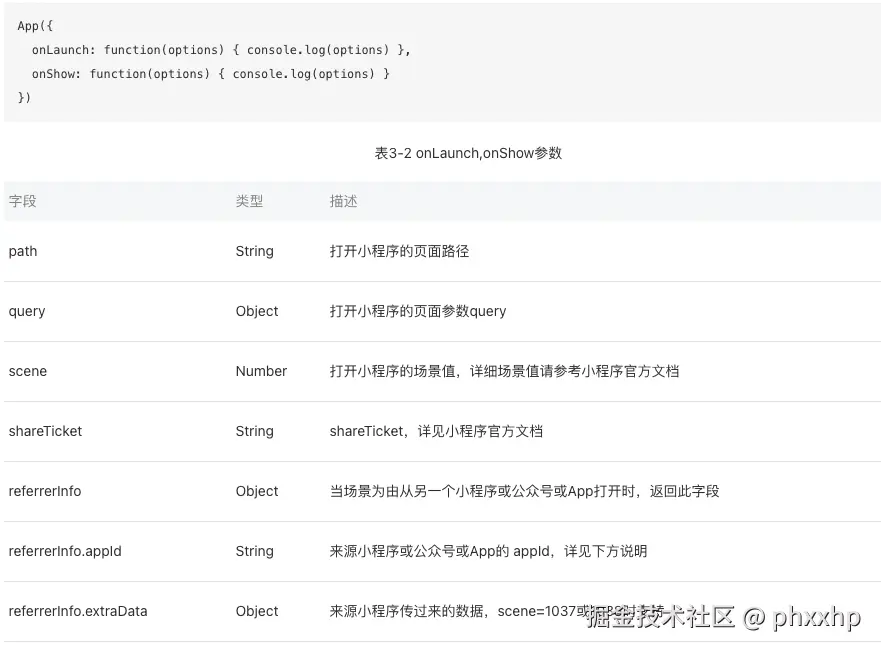The image size is (881, 651).
Task: Click the 字段 column header
Action: [23, 201]
